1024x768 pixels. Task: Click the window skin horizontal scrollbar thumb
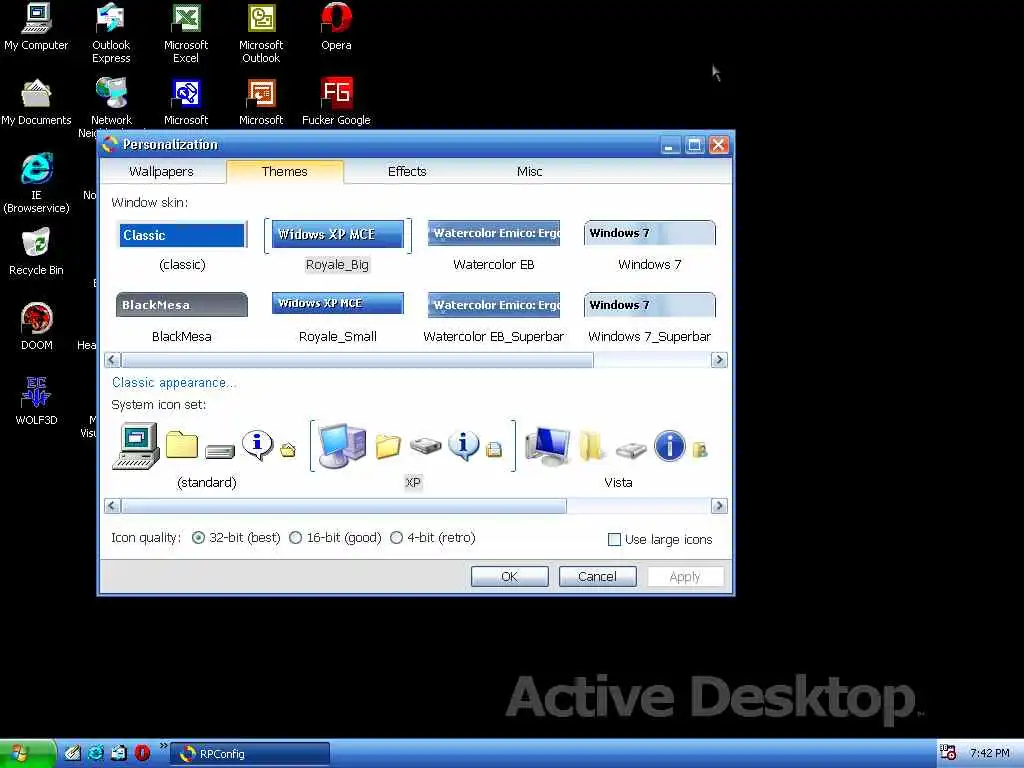point(357,360)
